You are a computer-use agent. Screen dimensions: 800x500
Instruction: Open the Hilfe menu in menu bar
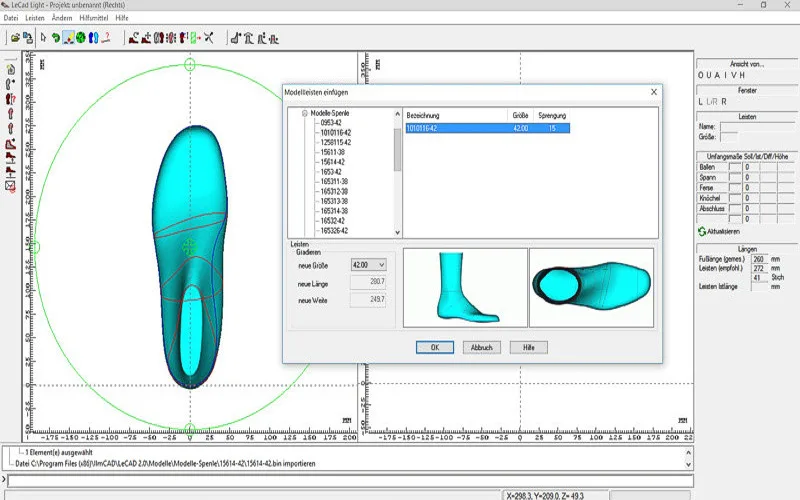(x=122, y=18)
